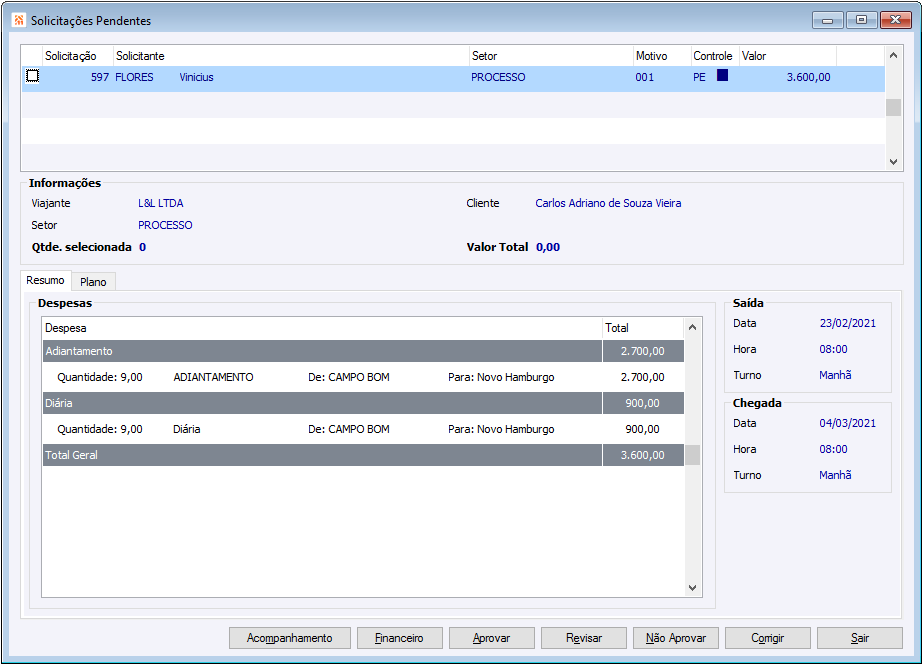Screen dimensions: 922x666
Task: Click PROCESSO value under Informações
Action: tap(165, 225)
